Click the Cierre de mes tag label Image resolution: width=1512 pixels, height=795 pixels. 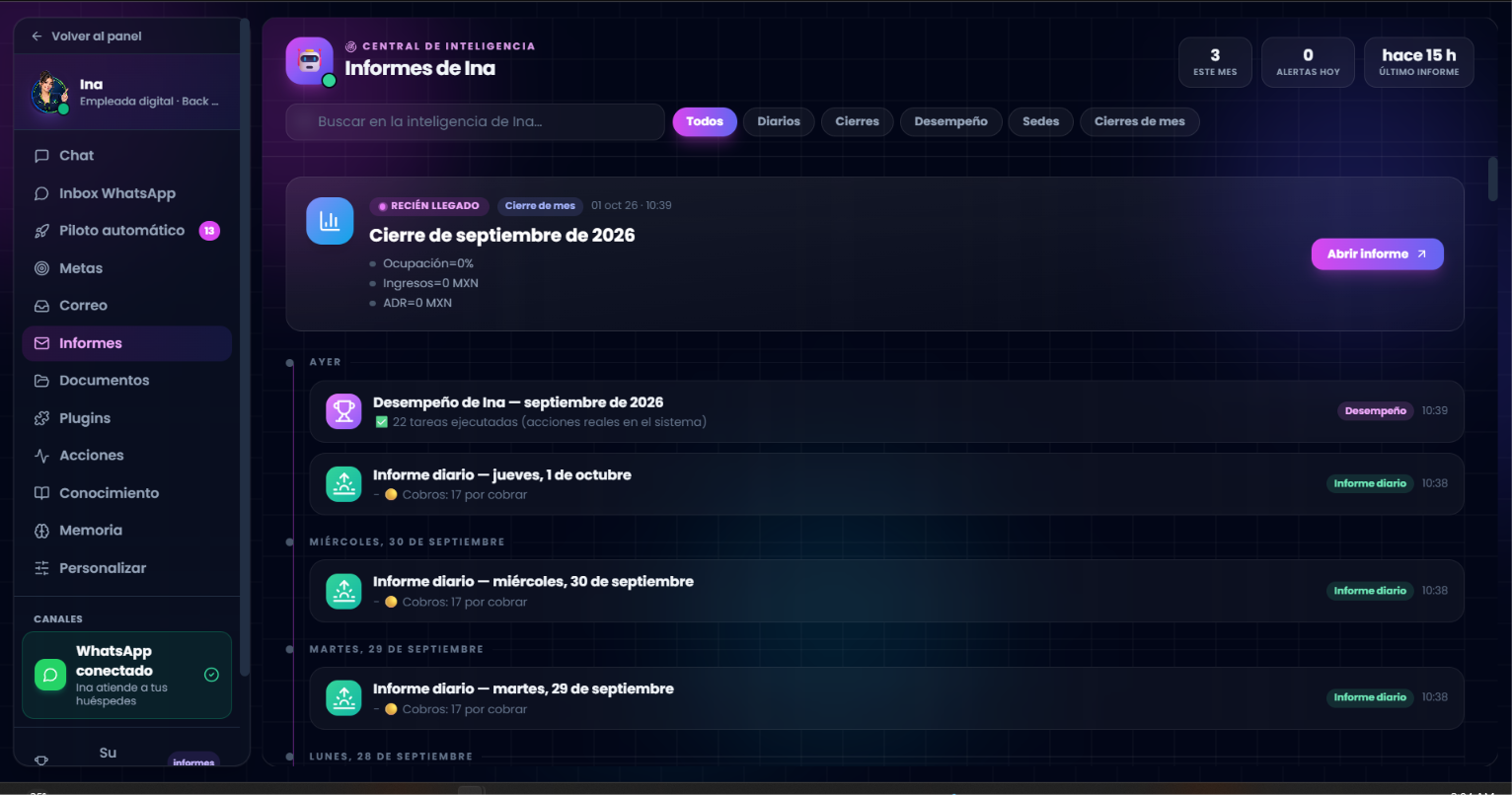pos(540,206)
